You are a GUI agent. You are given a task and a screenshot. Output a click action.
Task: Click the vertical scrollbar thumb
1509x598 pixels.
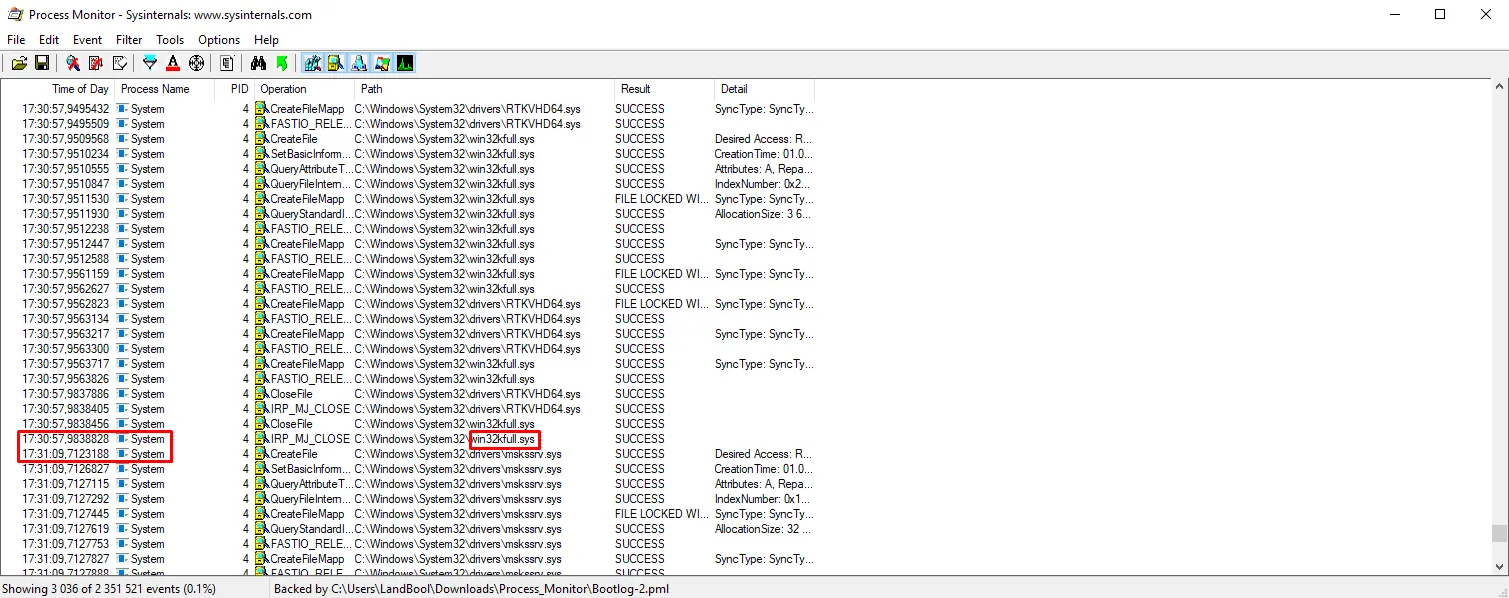(1499, 533)
